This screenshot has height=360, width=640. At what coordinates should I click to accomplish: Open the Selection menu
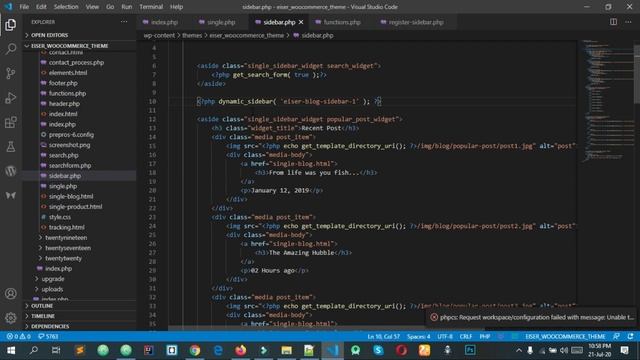pyautogui.click(x=66, y=7)
